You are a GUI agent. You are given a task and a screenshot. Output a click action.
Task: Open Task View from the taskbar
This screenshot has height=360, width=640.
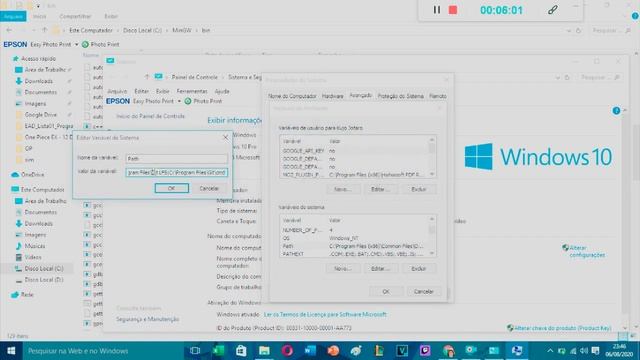click(x=195, y=351)
